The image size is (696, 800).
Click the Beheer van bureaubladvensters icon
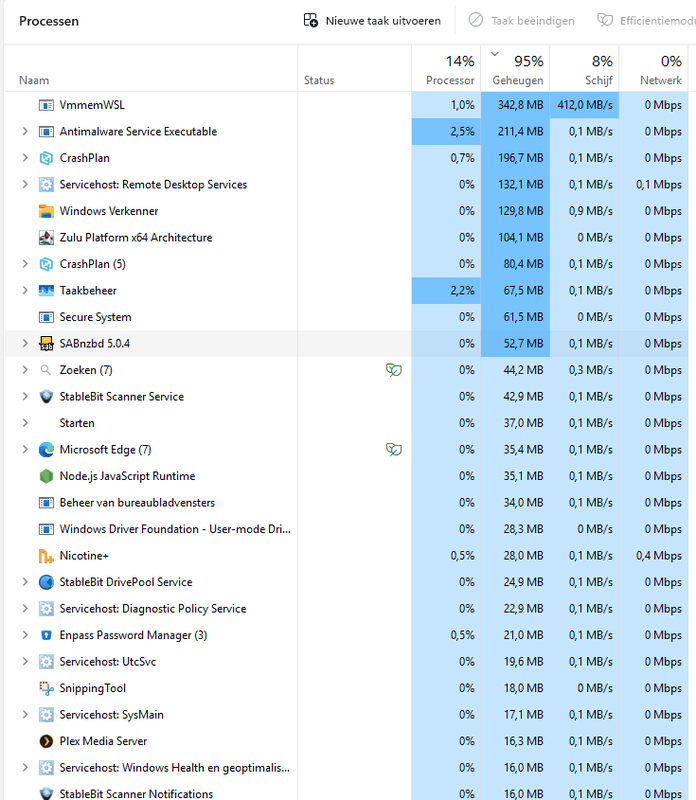46,503
